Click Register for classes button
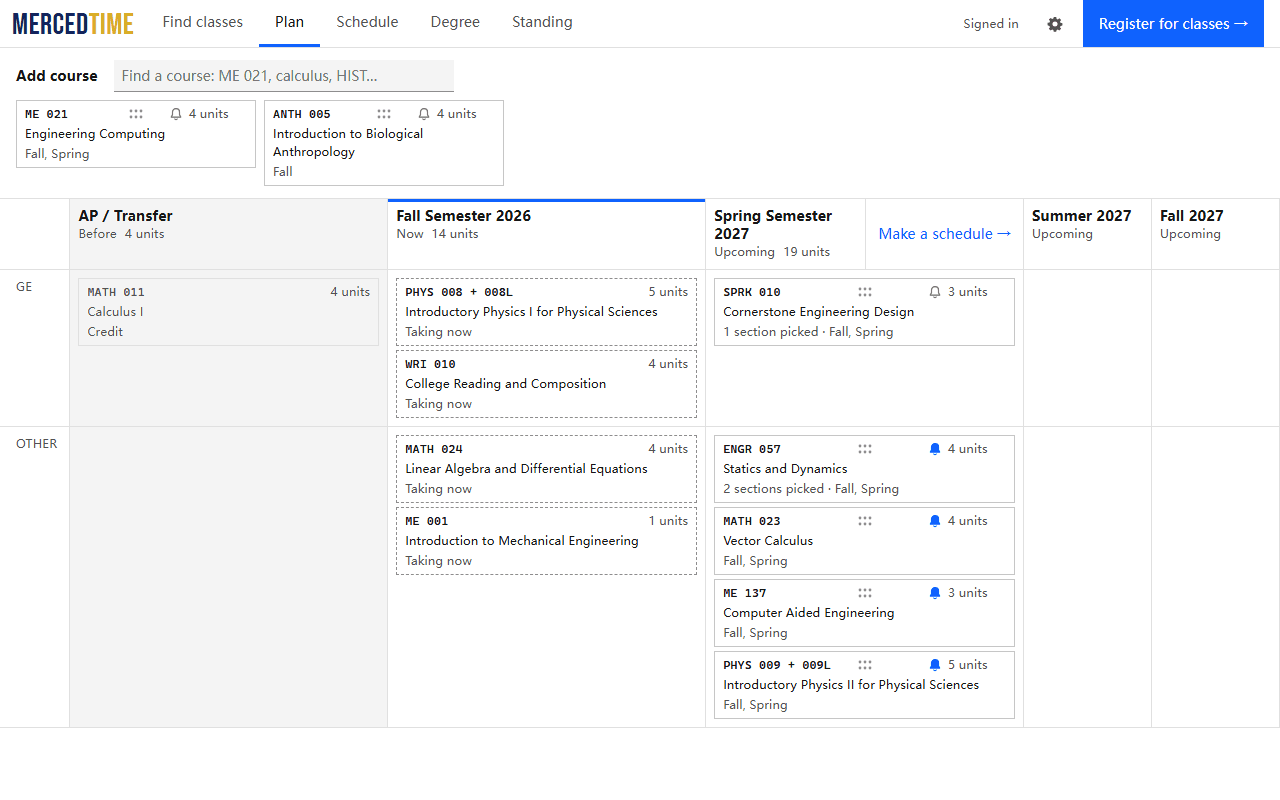The image size is (1280, 800). click(1173, 24)
